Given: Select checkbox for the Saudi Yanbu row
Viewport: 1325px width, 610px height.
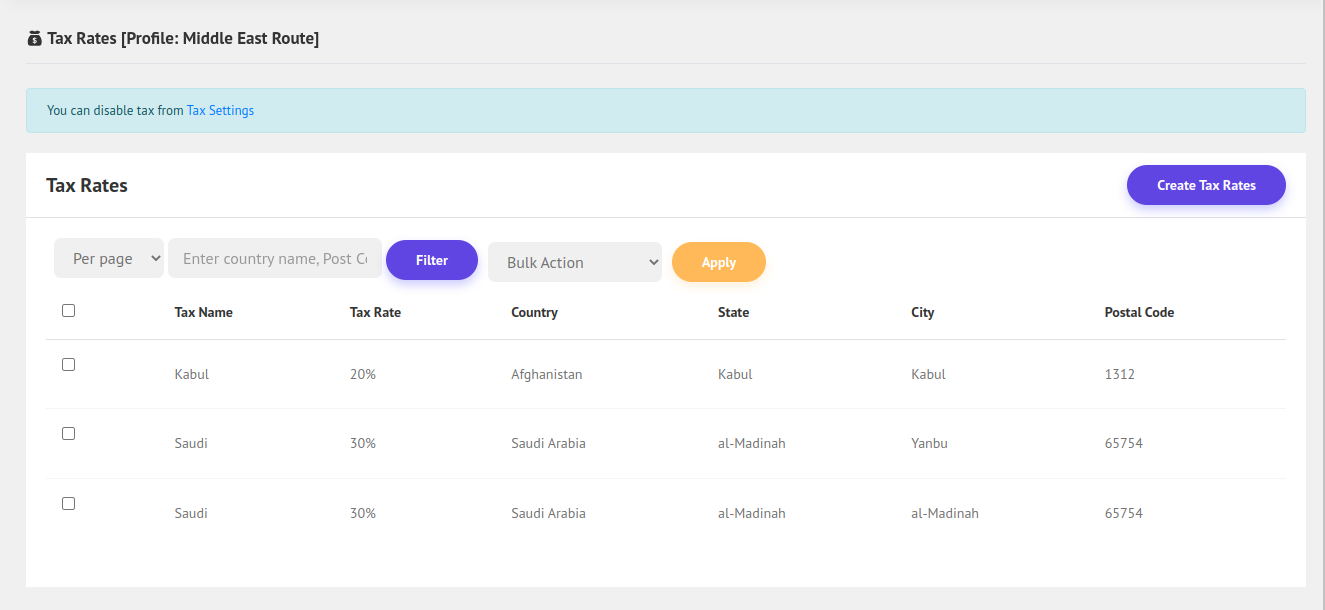Looking at the screenshot, I should (68, 434).
